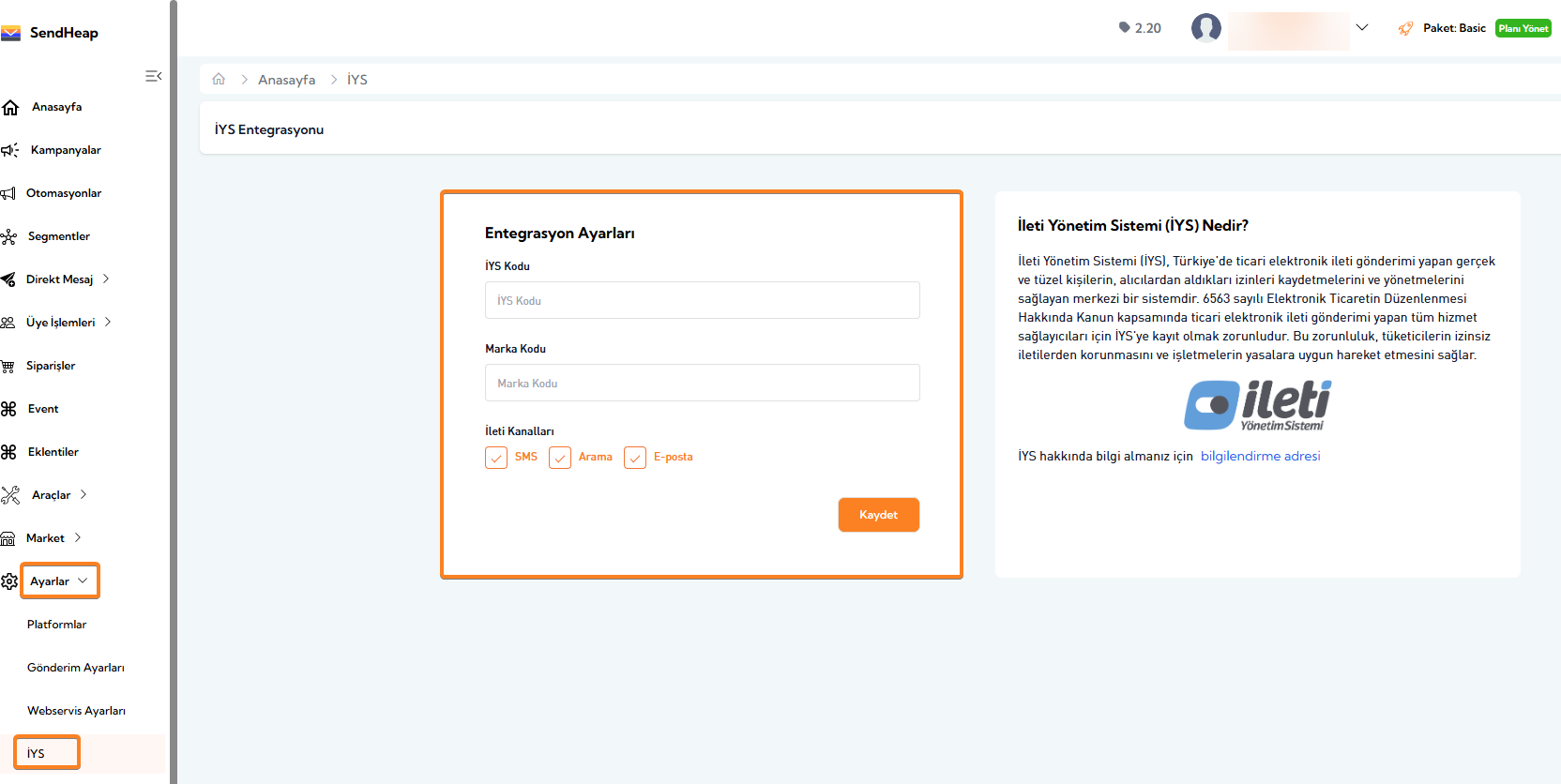Screen dimensions: 1561x784
Task: Click the Siparişler cart icon
Action: pos(8,366)
